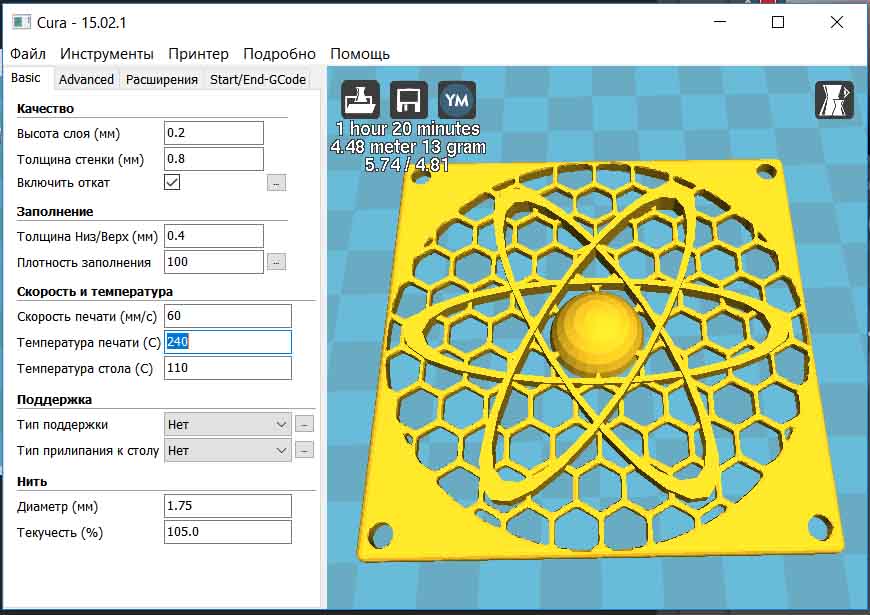Image resolution: width=870 pixels, height=615 pixels.
Task: Open the Принтер menu
Action: pos(198,54)
